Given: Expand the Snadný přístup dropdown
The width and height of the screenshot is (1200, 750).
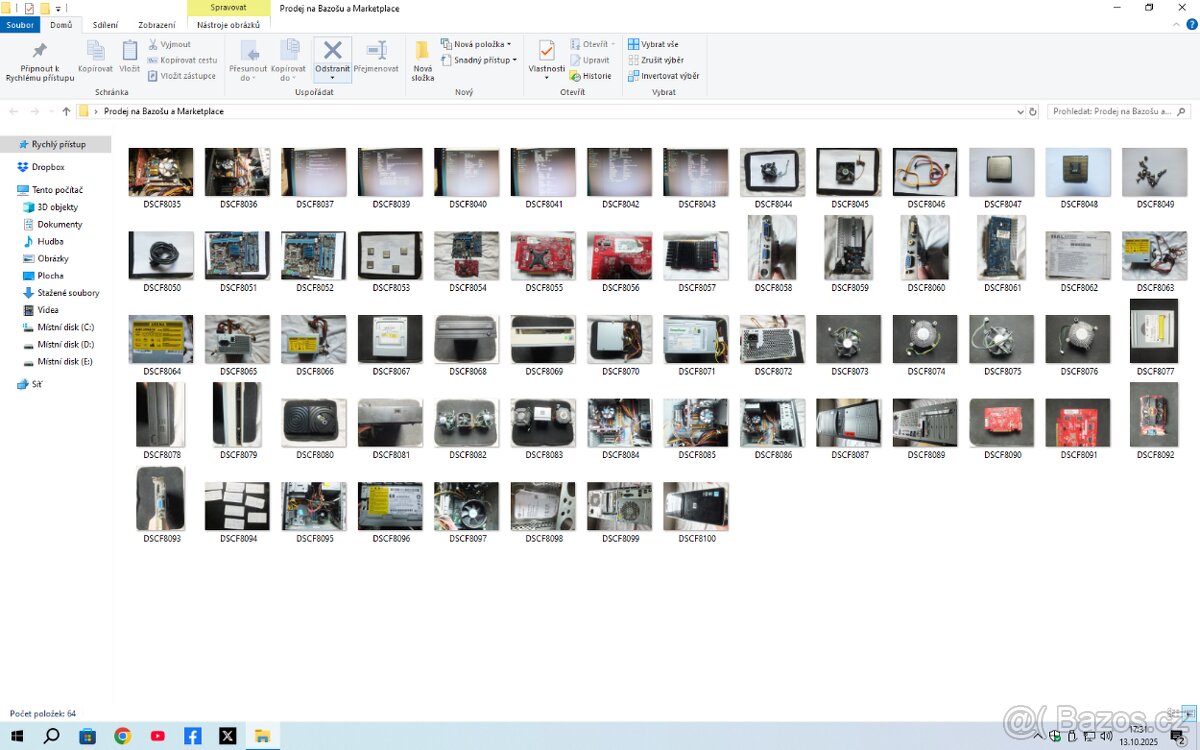Looking at the screenshot, I should [x=479, y=60].
